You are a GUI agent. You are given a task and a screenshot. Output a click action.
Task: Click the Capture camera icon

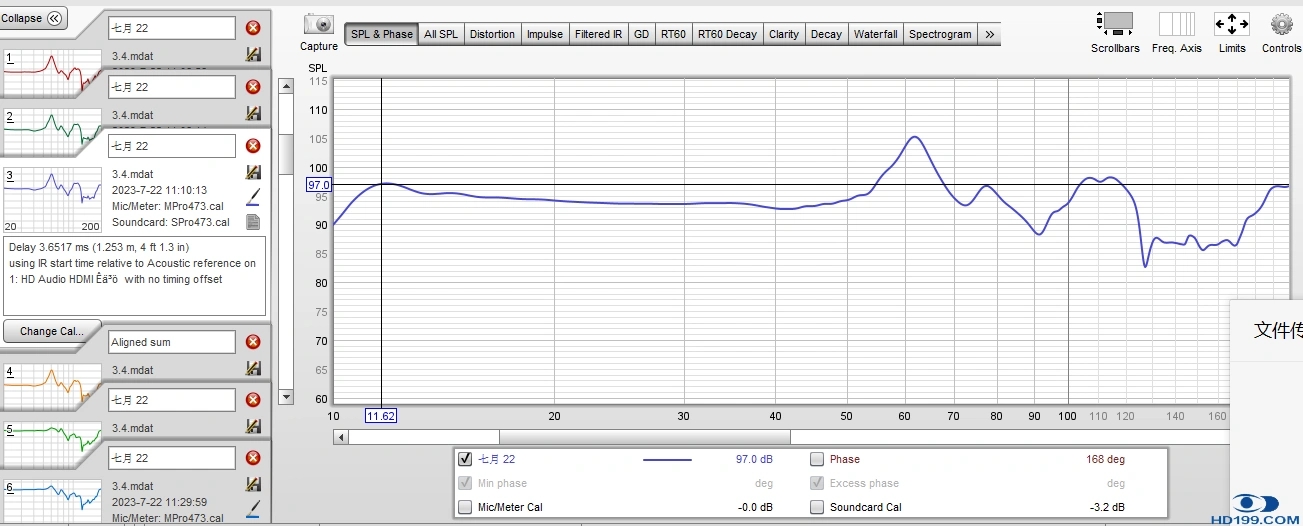[x=319, y=25]
